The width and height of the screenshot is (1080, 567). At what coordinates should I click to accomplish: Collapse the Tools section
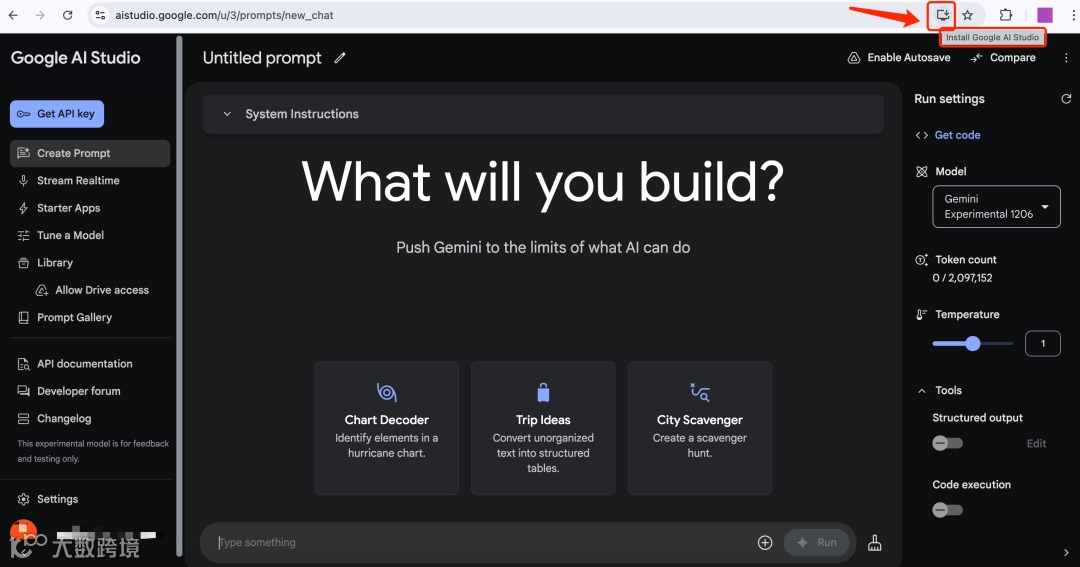tap(922, 391)
